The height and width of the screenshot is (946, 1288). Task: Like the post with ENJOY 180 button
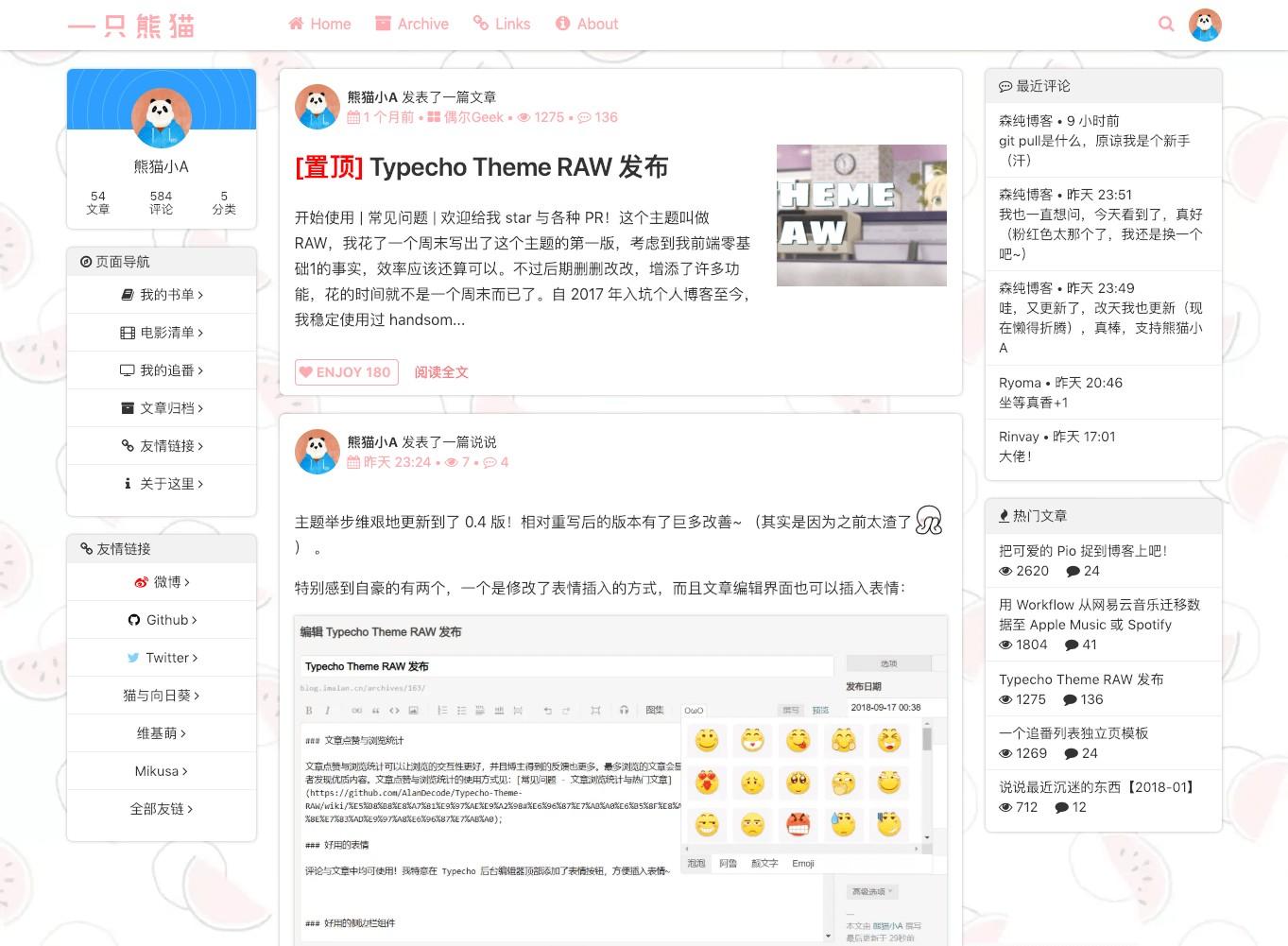point(346,372)
